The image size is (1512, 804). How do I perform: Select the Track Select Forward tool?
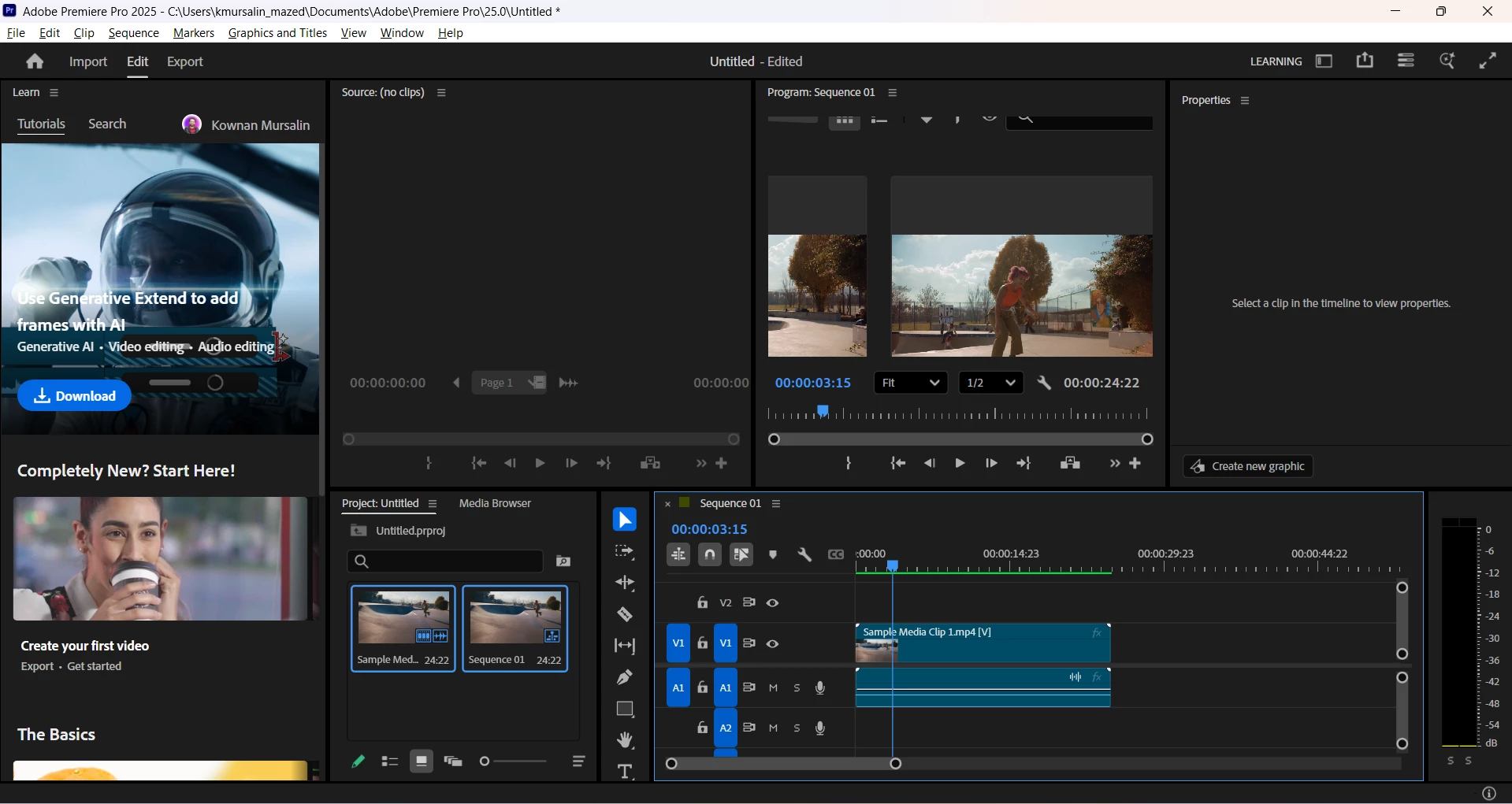point(625,552)
